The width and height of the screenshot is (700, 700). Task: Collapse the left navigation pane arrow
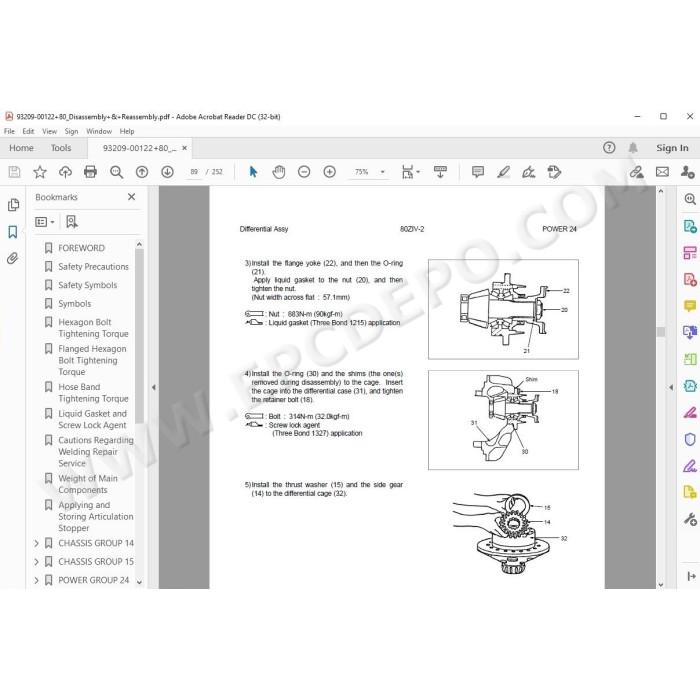[154, 388]
